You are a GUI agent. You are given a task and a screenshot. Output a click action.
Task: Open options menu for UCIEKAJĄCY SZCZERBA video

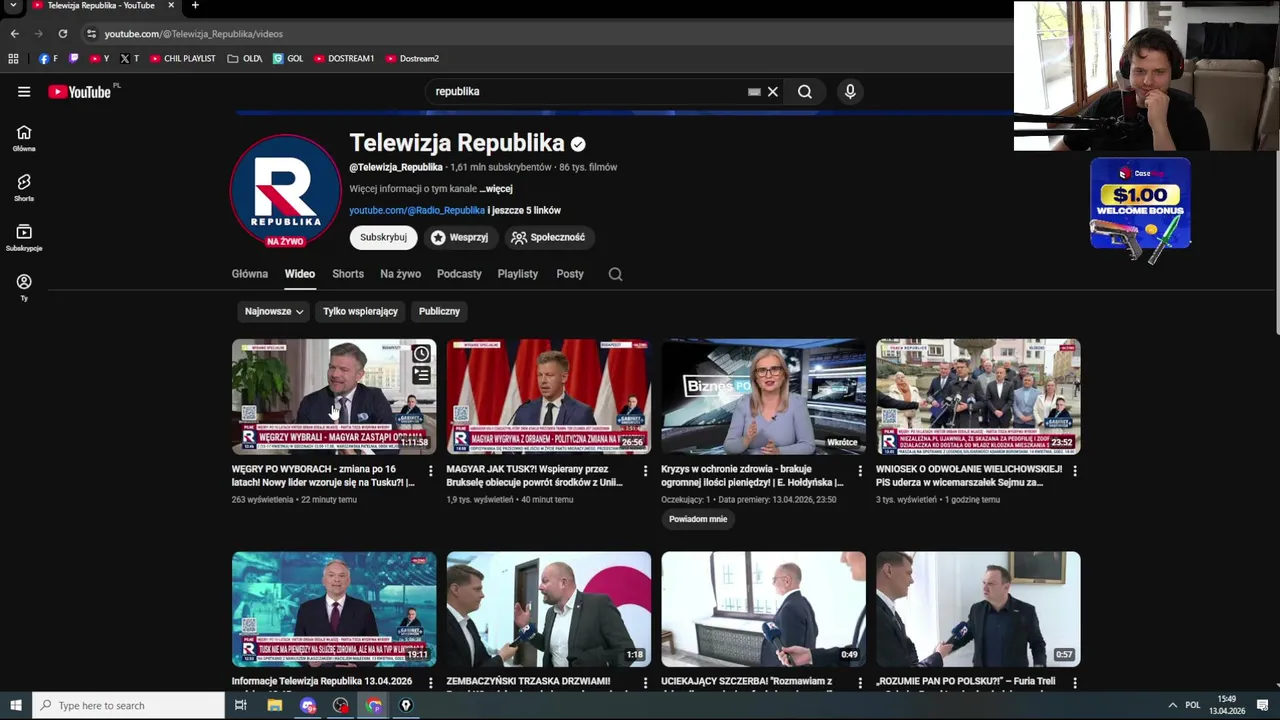tap(860, 683)
